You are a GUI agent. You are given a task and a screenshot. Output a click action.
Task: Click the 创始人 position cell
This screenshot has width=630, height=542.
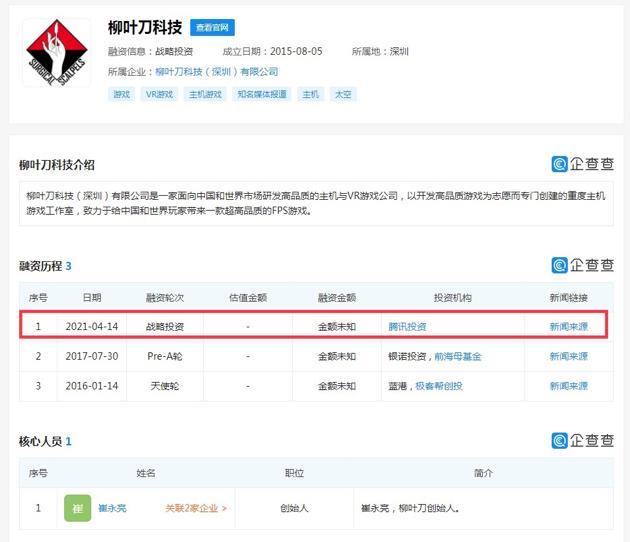294,508
